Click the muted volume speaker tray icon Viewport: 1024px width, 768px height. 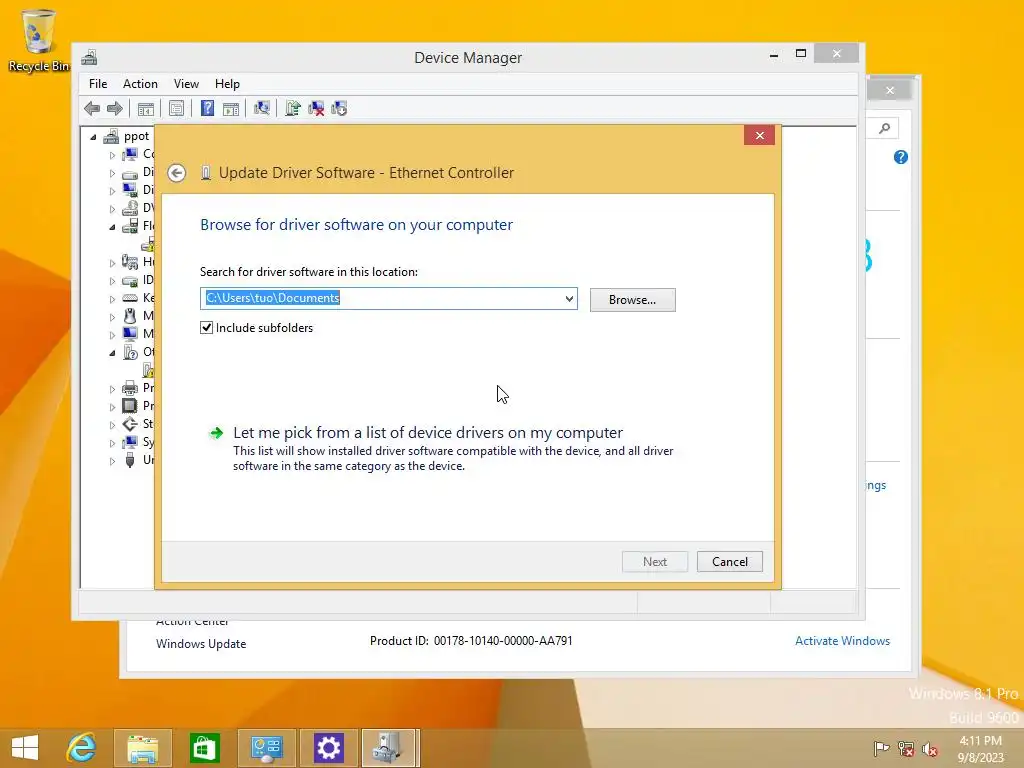(930, 749)
